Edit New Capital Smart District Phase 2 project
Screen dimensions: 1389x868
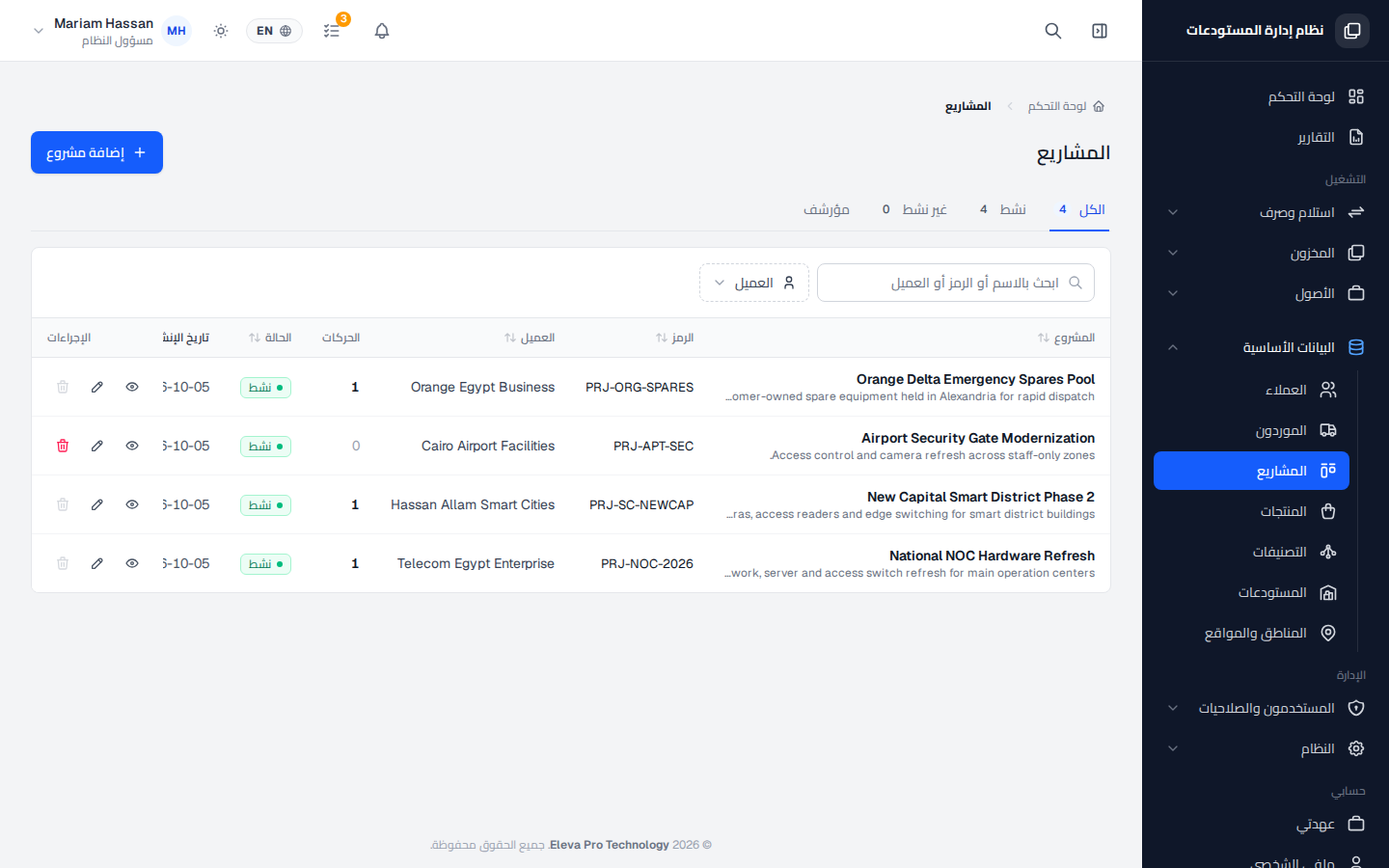click(97, 504)
